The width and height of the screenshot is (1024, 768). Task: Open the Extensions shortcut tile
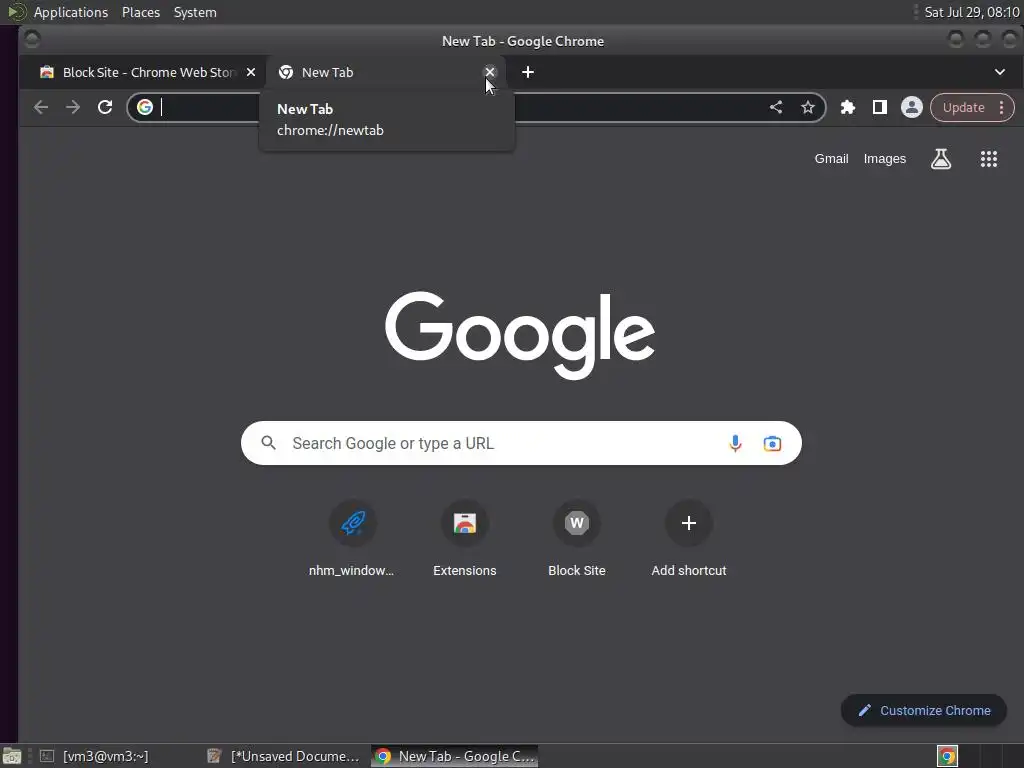pyautogui.click(x=465, y=539)
